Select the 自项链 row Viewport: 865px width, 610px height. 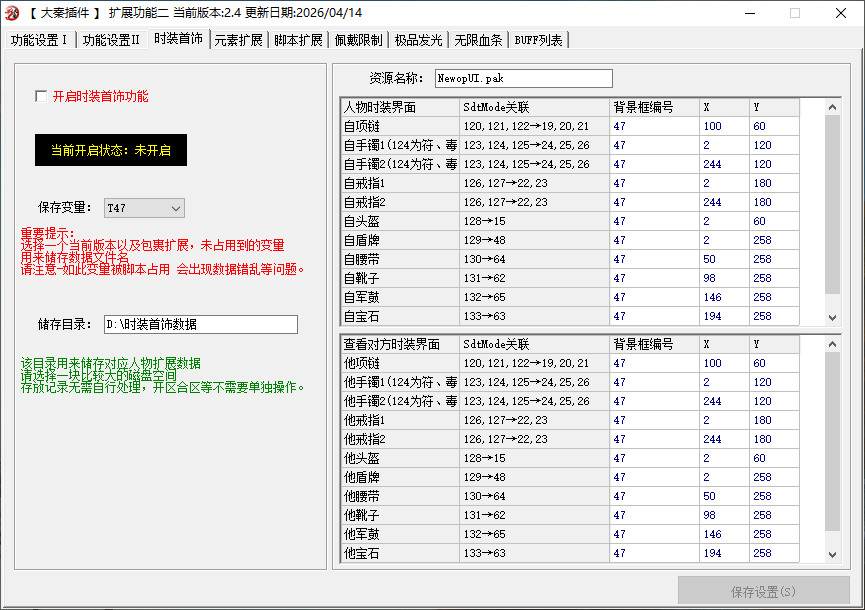570,126
